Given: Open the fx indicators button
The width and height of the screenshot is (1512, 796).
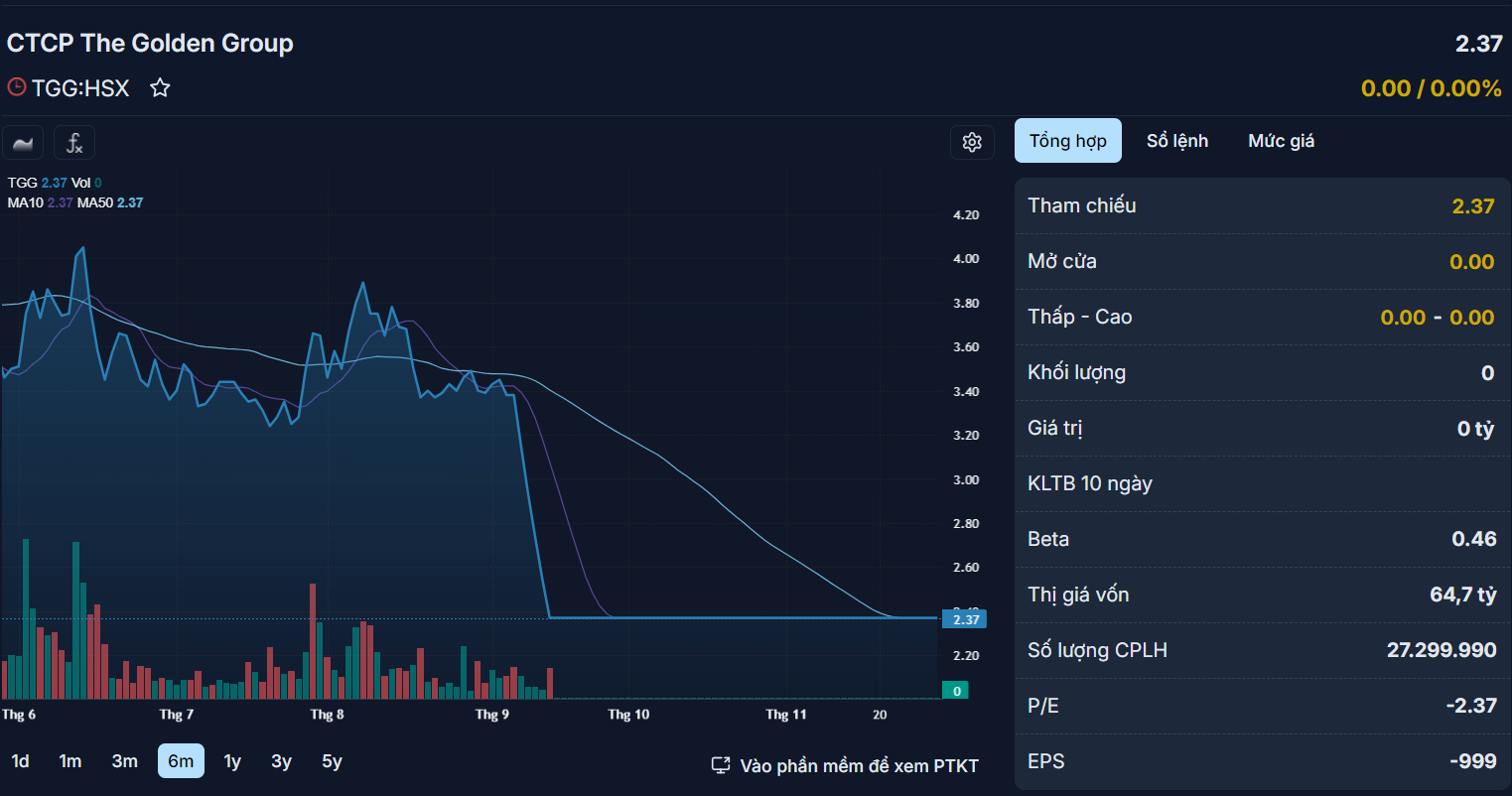Looking at the screenshot, I should coord(74,143).
